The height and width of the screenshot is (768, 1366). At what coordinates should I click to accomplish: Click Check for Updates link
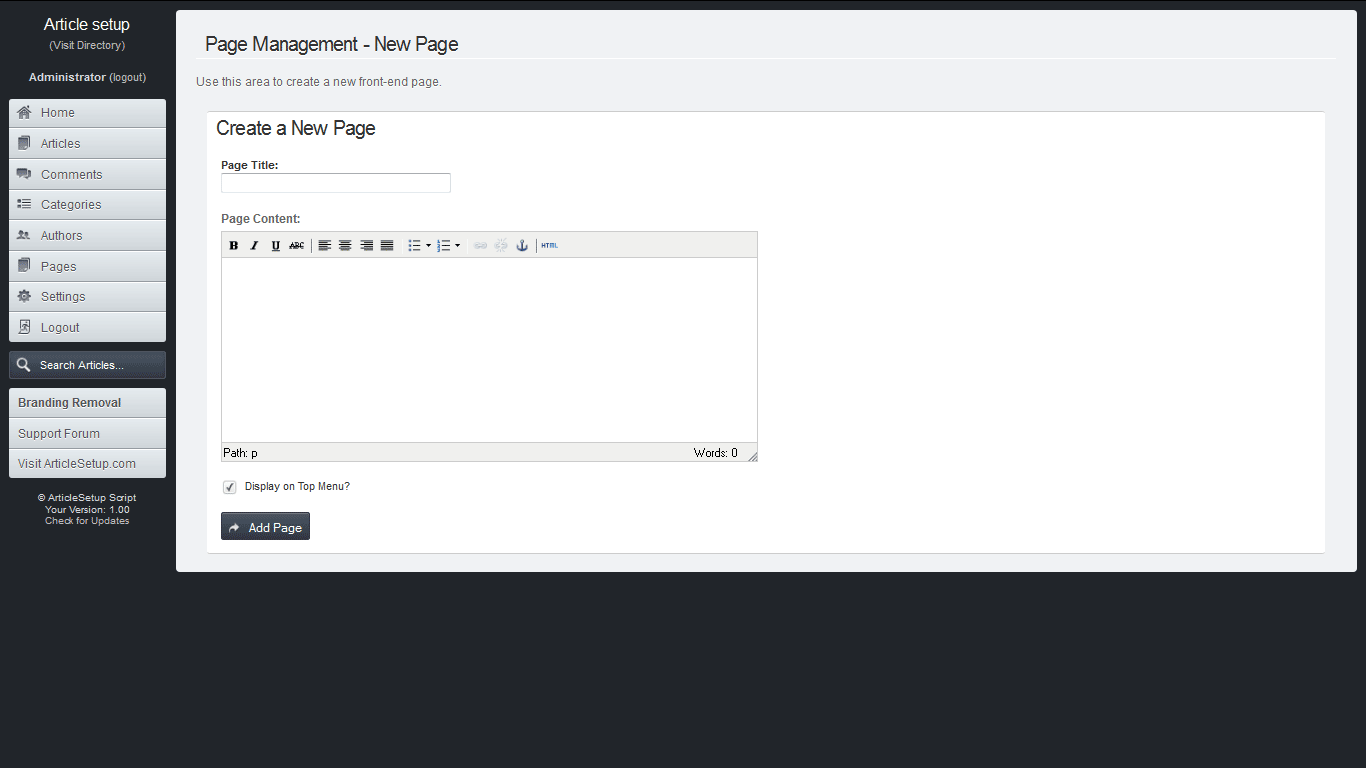(x=87, y=521)
